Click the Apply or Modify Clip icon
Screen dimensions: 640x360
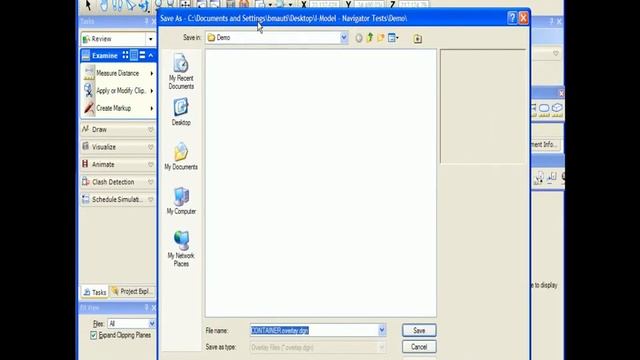point(89,91)
